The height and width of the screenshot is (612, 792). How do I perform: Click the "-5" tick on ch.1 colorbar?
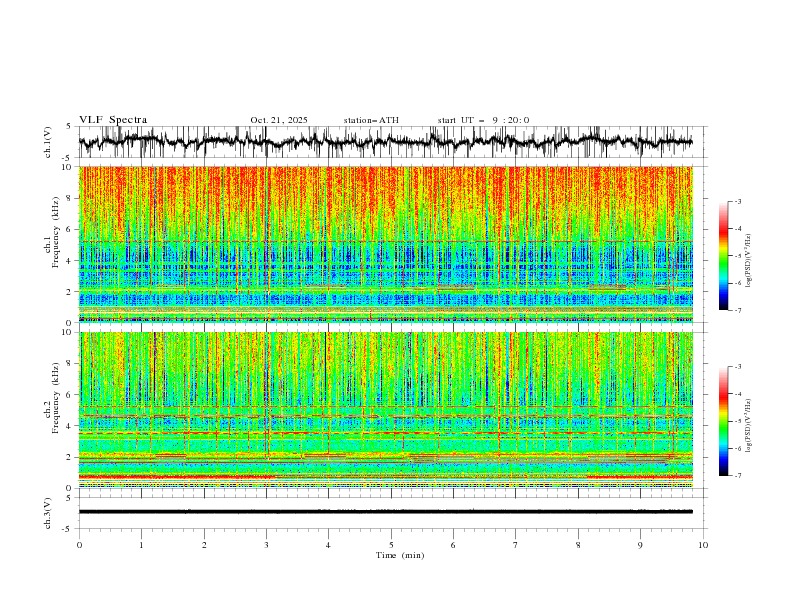point(737,256)
